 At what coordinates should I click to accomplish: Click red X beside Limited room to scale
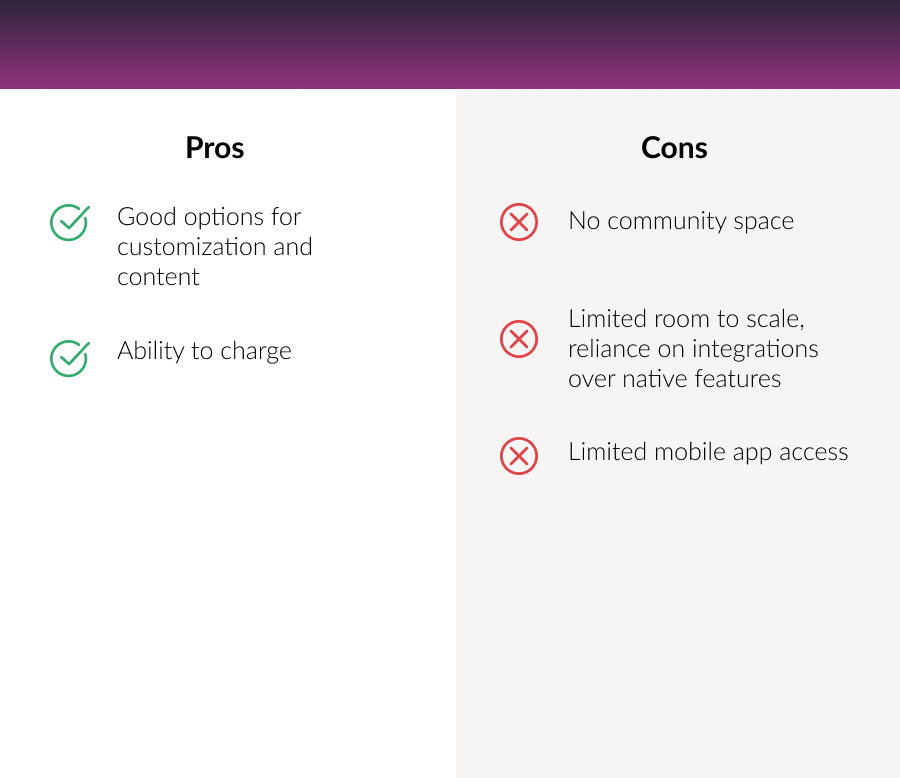(518, 339)
